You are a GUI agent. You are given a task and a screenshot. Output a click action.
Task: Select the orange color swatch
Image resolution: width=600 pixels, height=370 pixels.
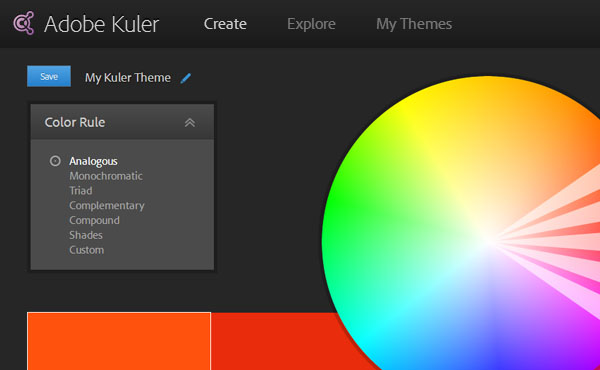(119, 341)
